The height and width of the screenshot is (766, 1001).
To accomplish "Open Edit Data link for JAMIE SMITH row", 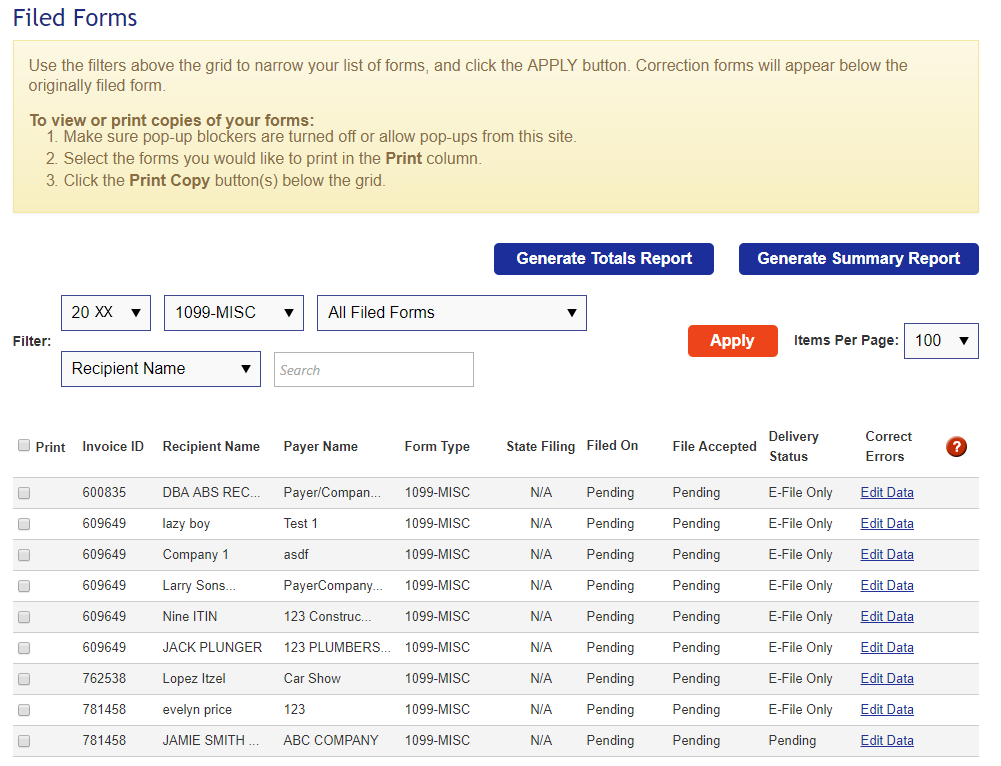I will coord(887,740).
